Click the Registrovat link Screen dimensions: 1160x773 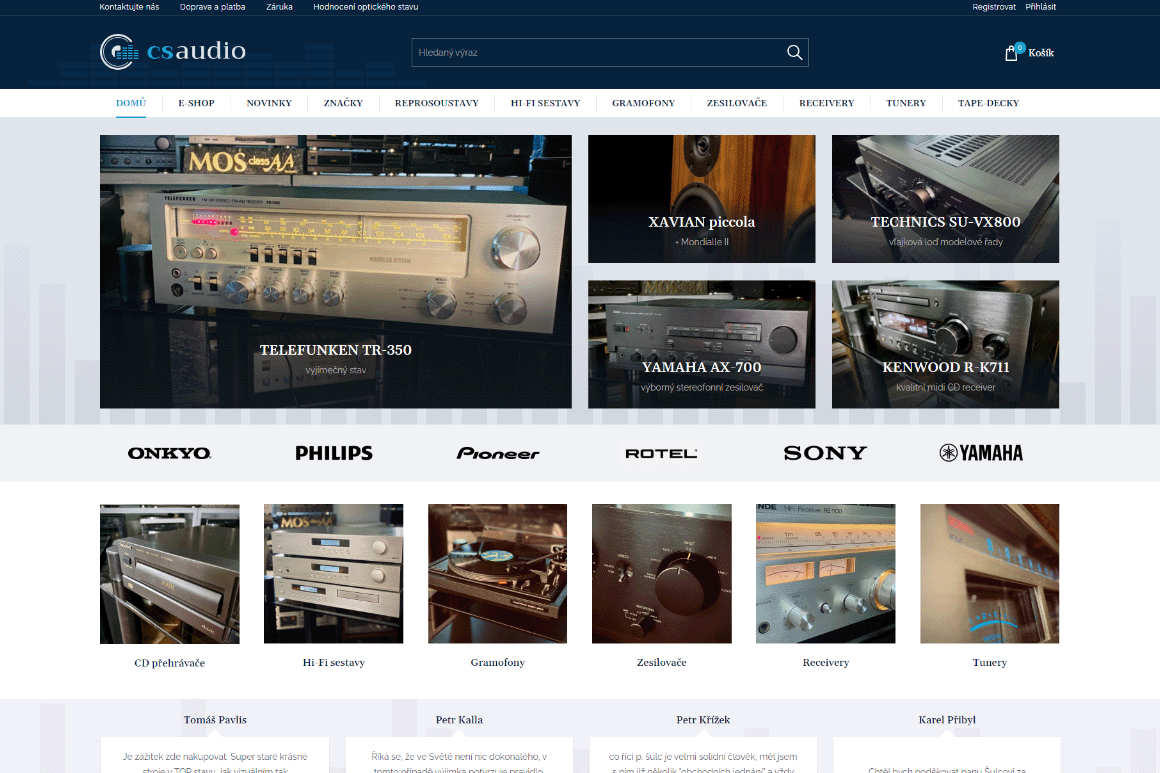coord(994,7)
